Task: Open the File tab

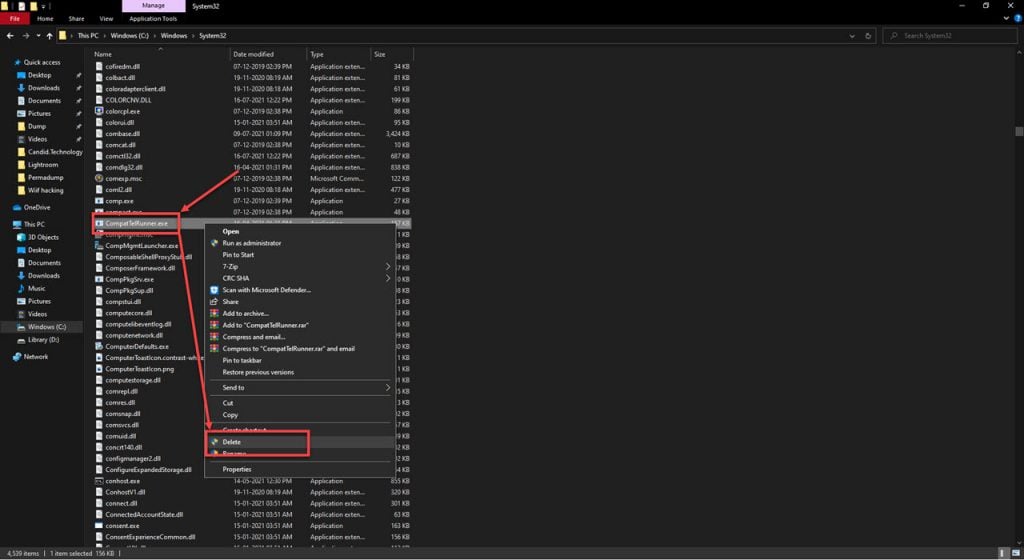Action: 14,19
